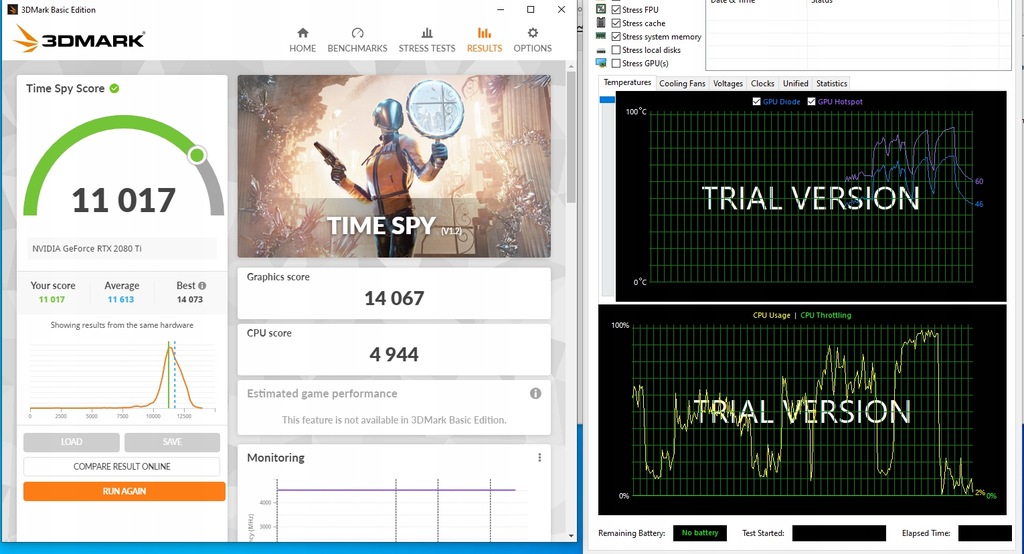Click the Stress GPU(s) monitor icon
The image size is (1024, 554).
pyautogui.click(x=601, y=63)
